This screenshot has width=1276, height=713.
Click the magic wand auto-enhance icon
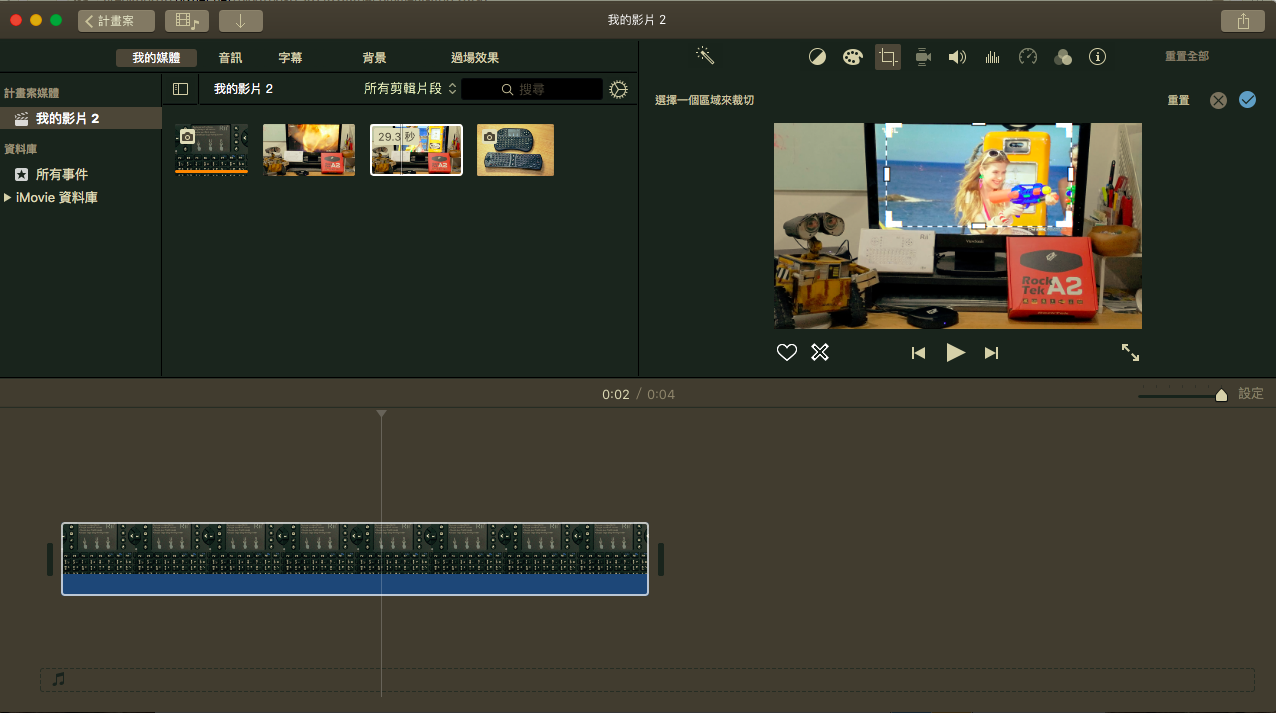[x=705, y=55]
